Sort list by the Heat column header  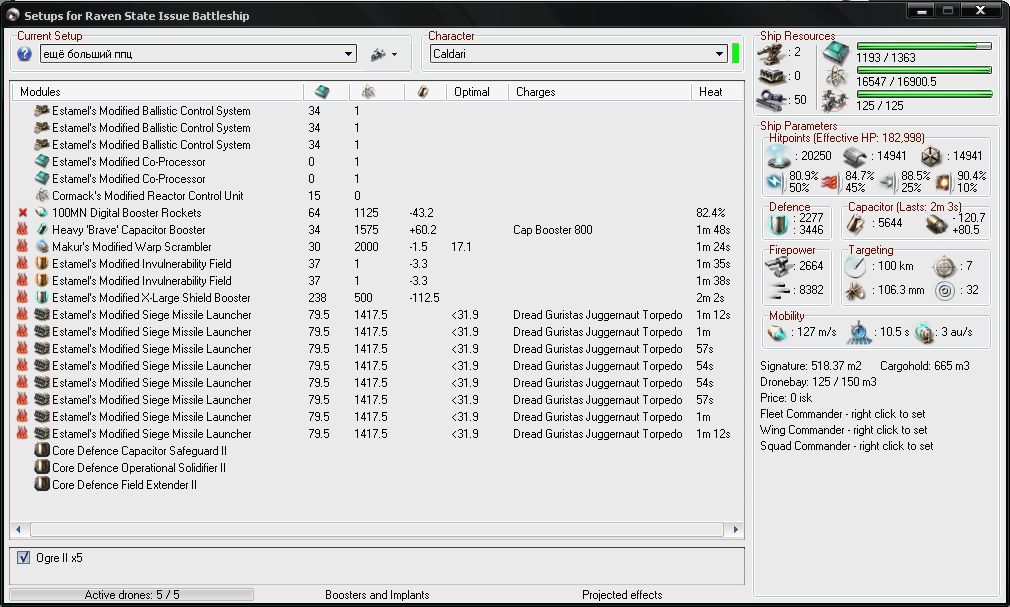point(711,92)
